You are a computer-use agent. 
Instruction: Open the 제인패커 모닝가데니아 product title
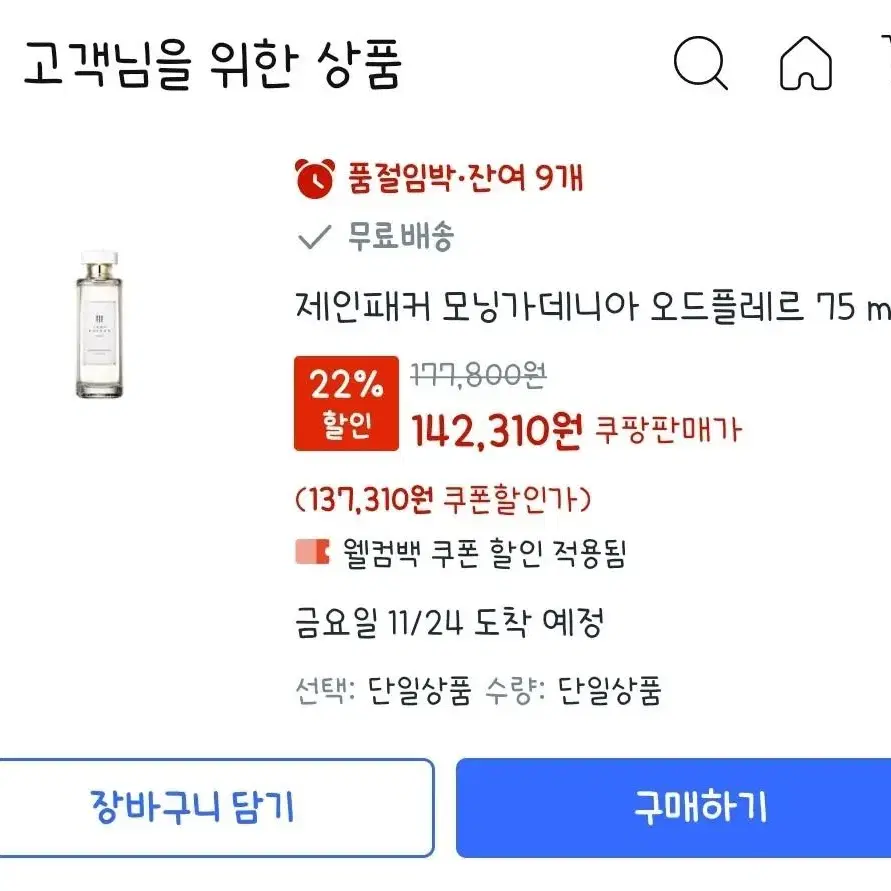(593, 307)
